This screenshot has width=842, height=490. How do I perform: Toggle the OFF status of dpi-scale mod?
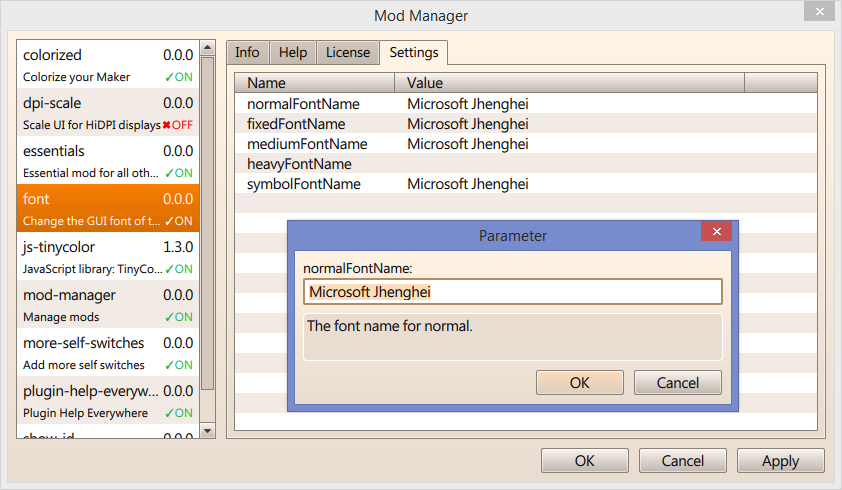point(177,125)
